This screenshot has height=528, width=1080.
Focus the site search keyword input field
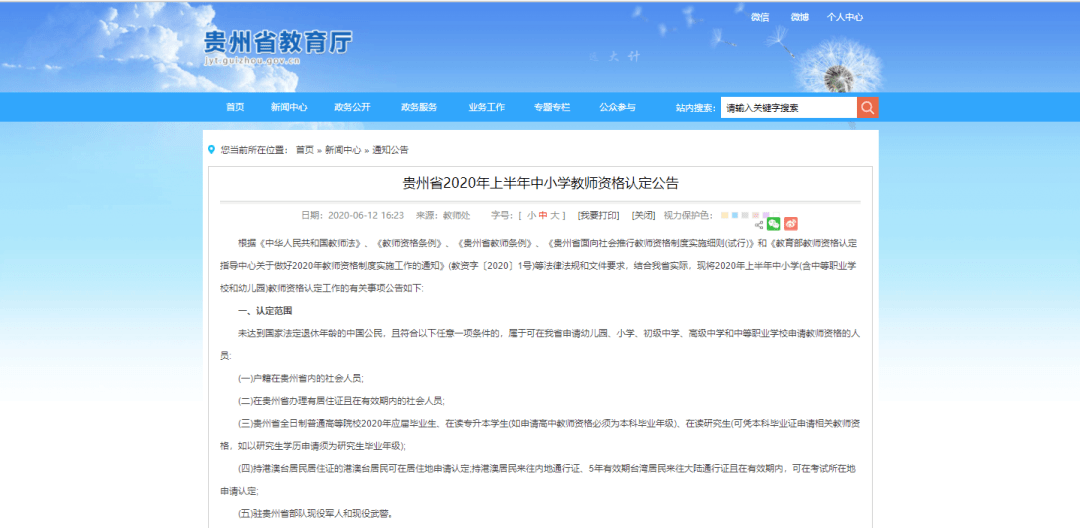point(789,107)
